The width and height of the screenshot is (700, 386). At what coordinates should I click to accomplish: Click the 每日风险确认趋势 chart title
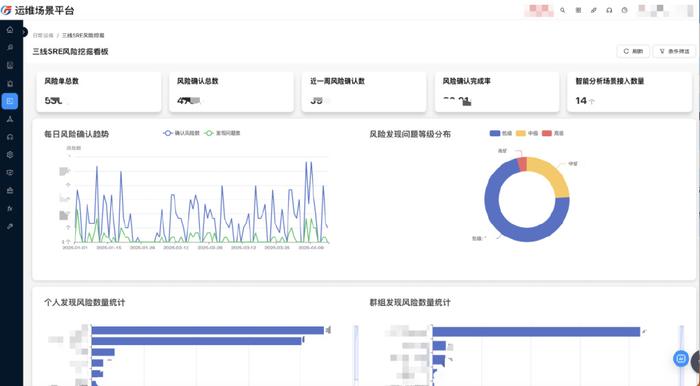[76, 134]
